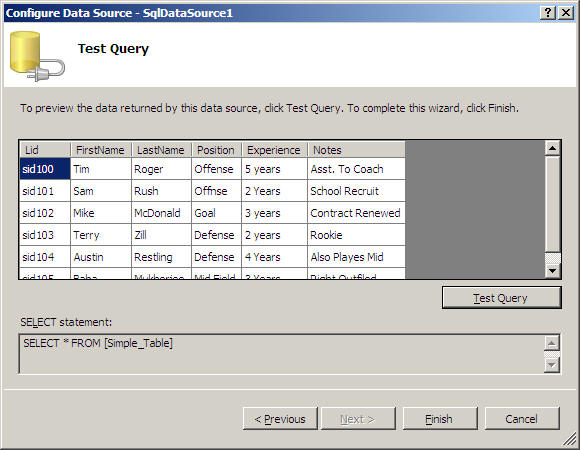Image resolution: width=580 pixels, height=450 pixels.
Task: Click Austin's Defense position cell
Action: tap(216, 257)
